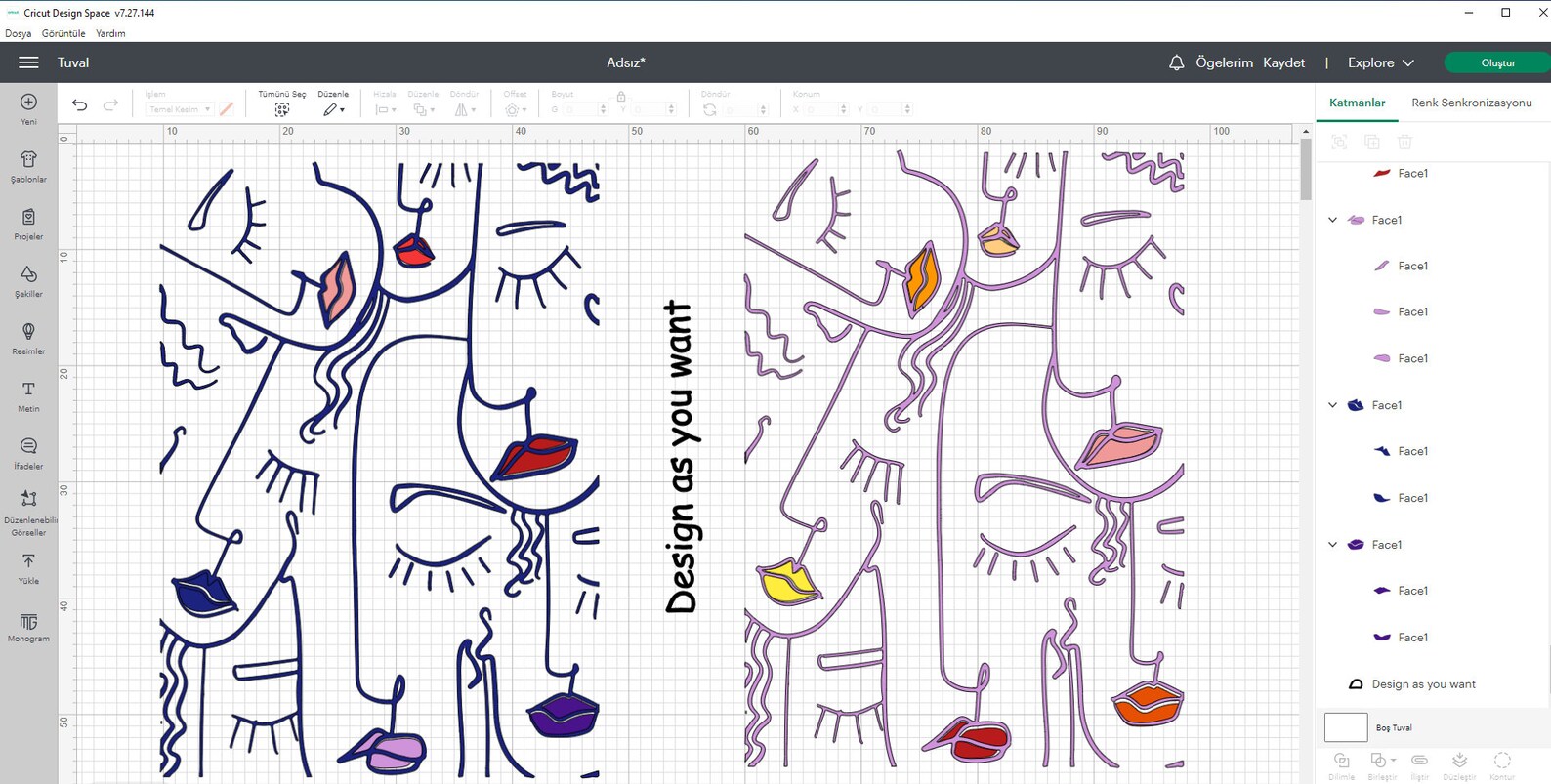Click the group icon in Katmanlar panel
This screenshot has height=784, width=1551.
[x=1339, y=142]
